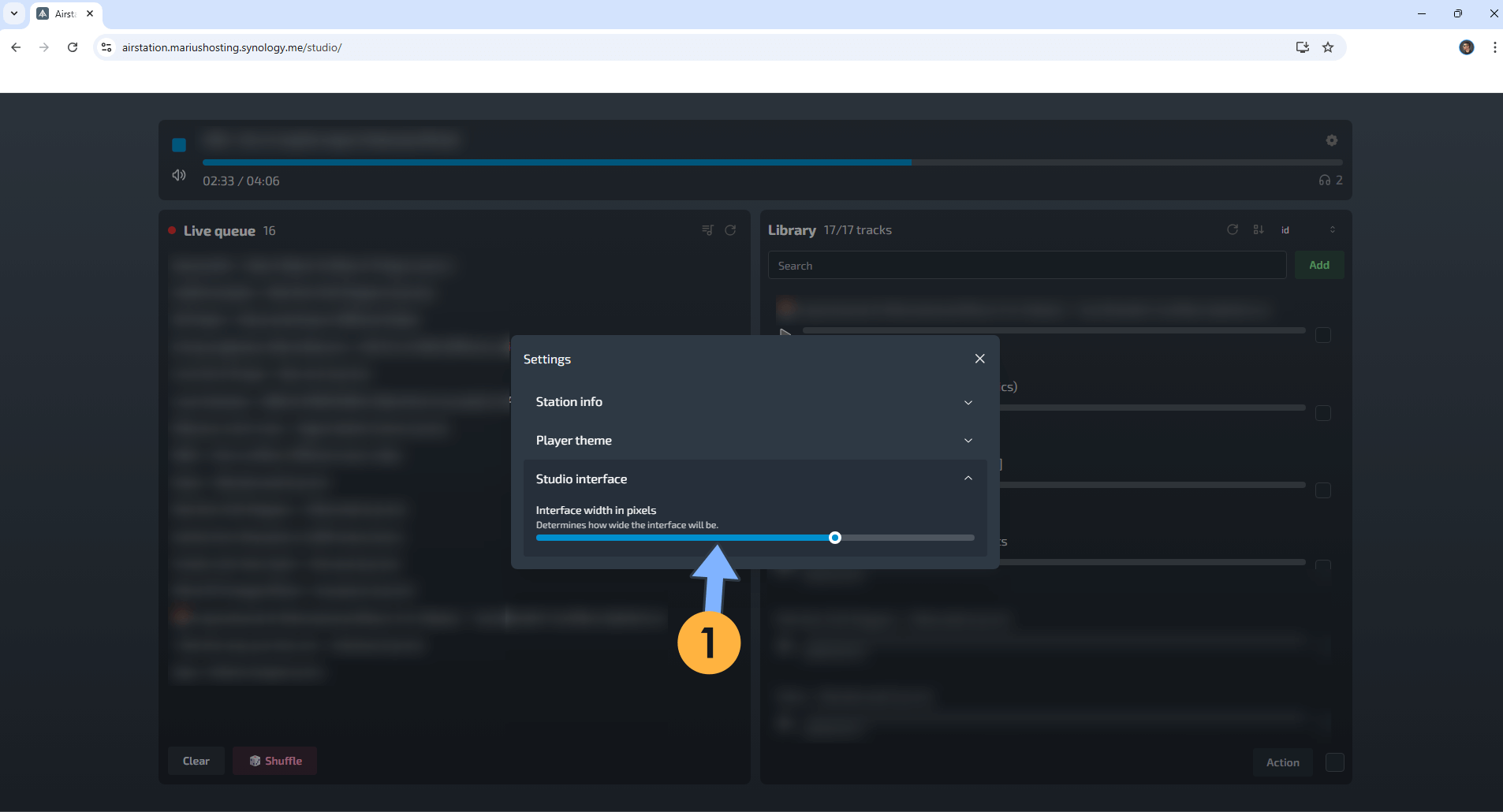Click the headphones listener count icon
Image resolution: width=1503 pixels, height=812 pixels.
point(1326,180)
